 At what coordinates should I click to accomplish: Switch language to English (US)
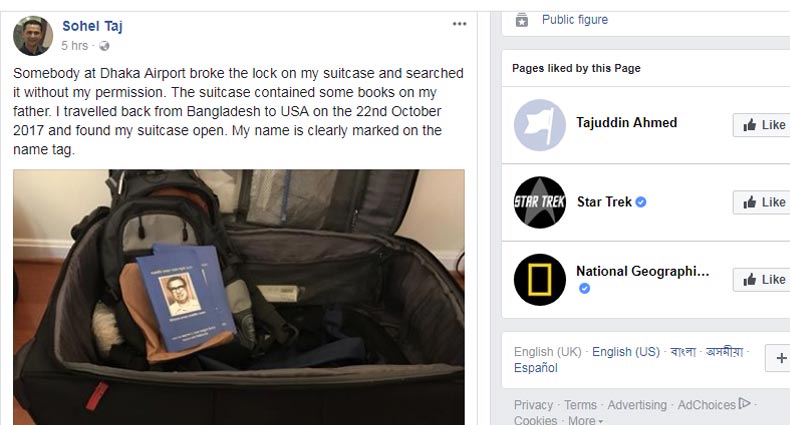click(x=626, y=351)
